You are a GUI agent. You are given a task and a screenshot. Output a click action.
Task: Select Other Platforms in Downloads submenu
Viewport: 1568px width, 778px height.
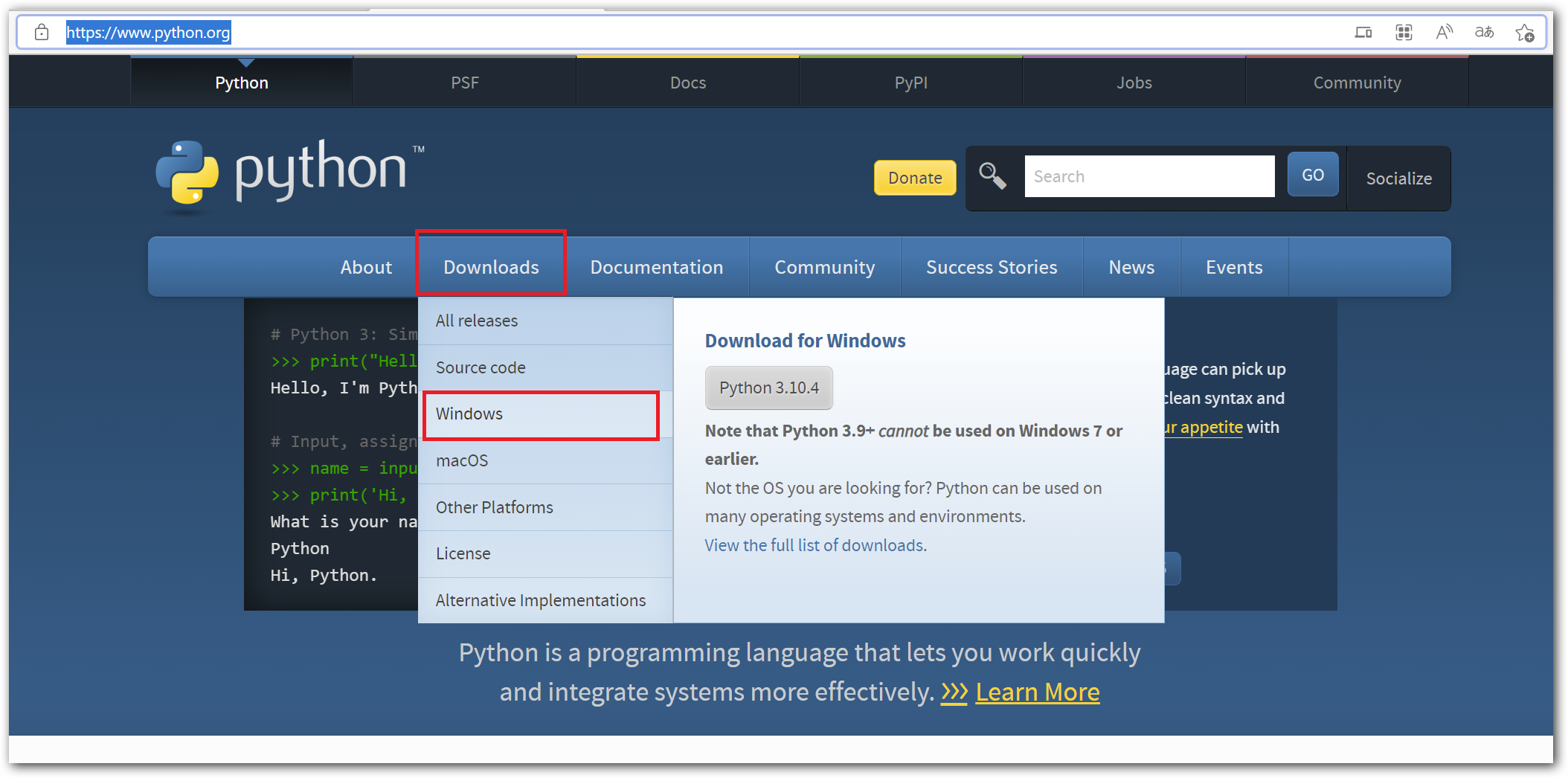coord(545,507)
